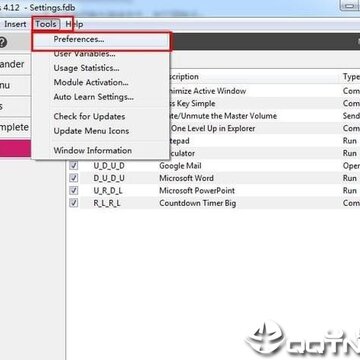
Task: Open the sidebar tab ending in 'mplete'
Action: click(15, 127)
